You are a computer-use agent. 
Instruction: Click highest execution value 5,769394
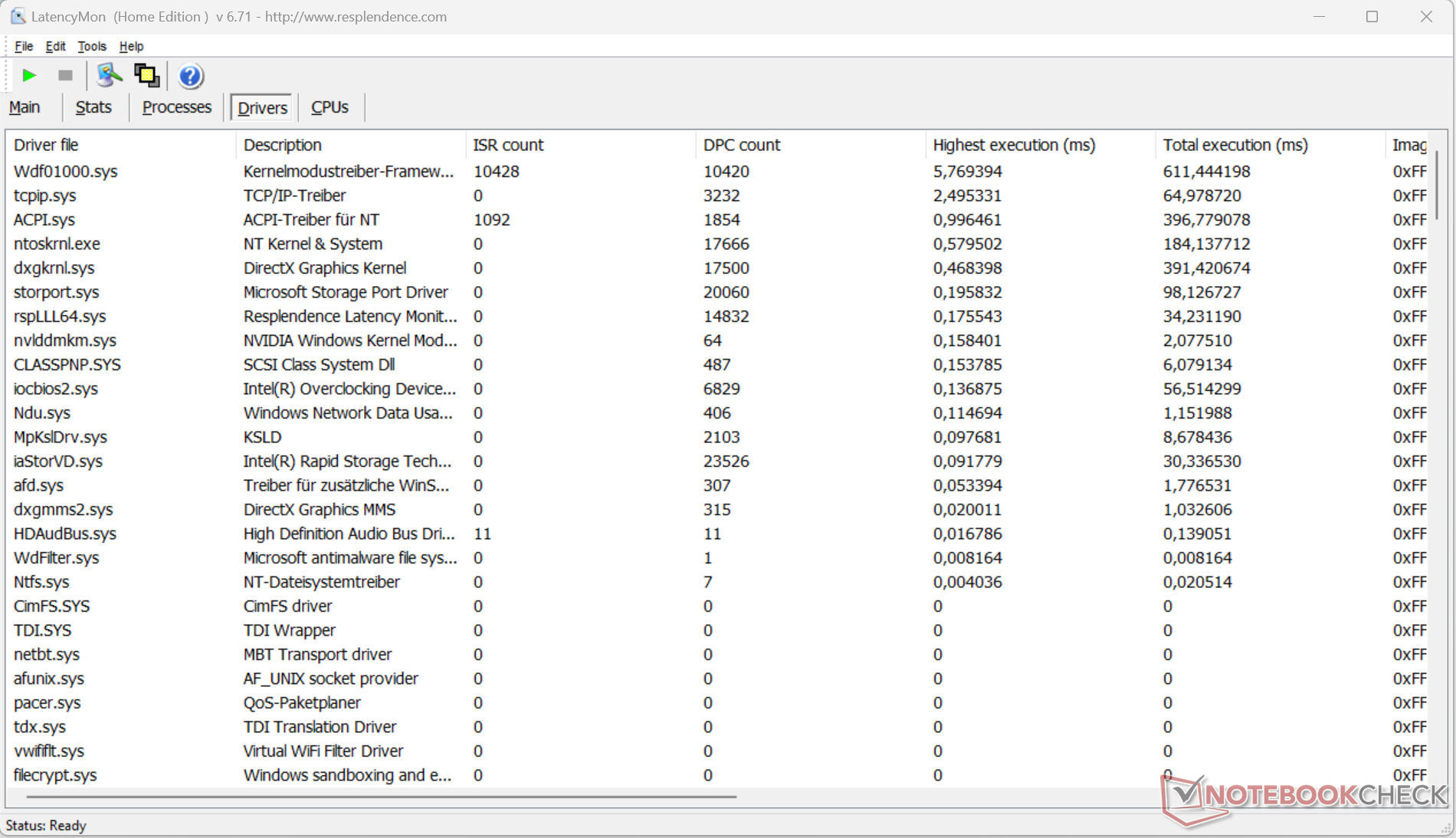click(x=967, y=172)
